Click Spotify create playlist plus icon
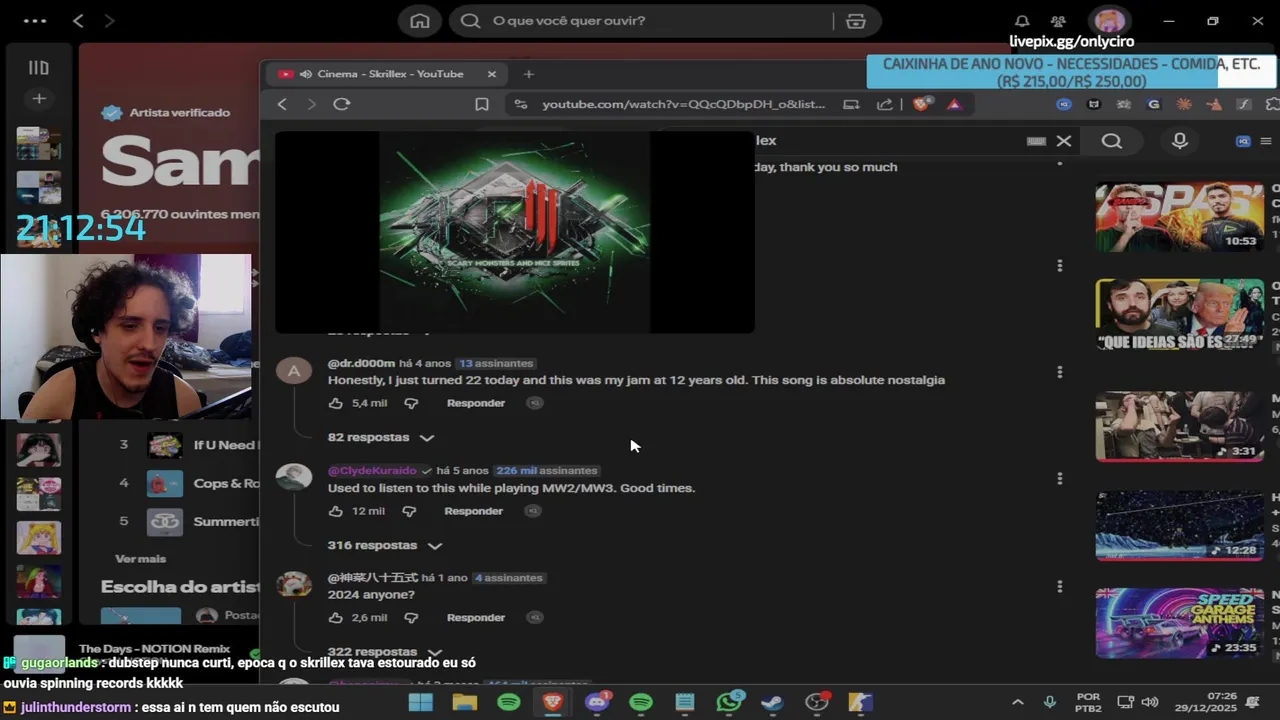The image size is (1280, 720). click(x=38, y=98)
